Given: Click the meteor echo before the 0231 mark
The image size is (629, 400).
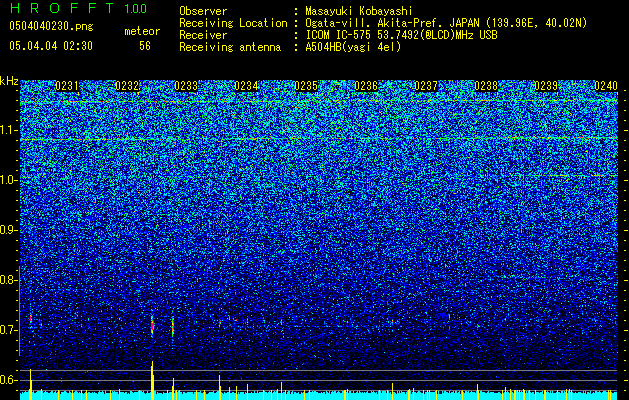Looking at the screenshot, I should [x=30, y=319].
